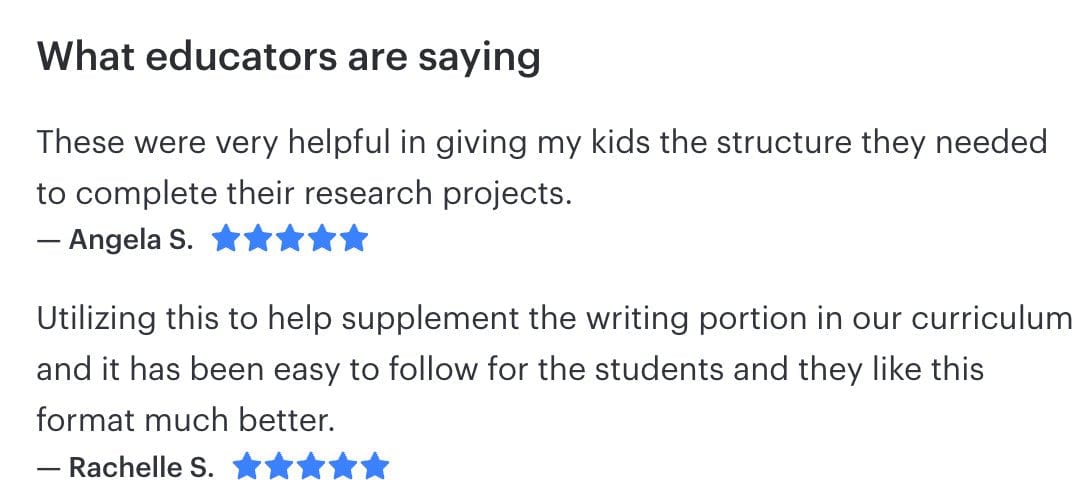Click the "What educators are saying" heading
The height and width of the screenshot is (502, 1092).
point(288,58)
